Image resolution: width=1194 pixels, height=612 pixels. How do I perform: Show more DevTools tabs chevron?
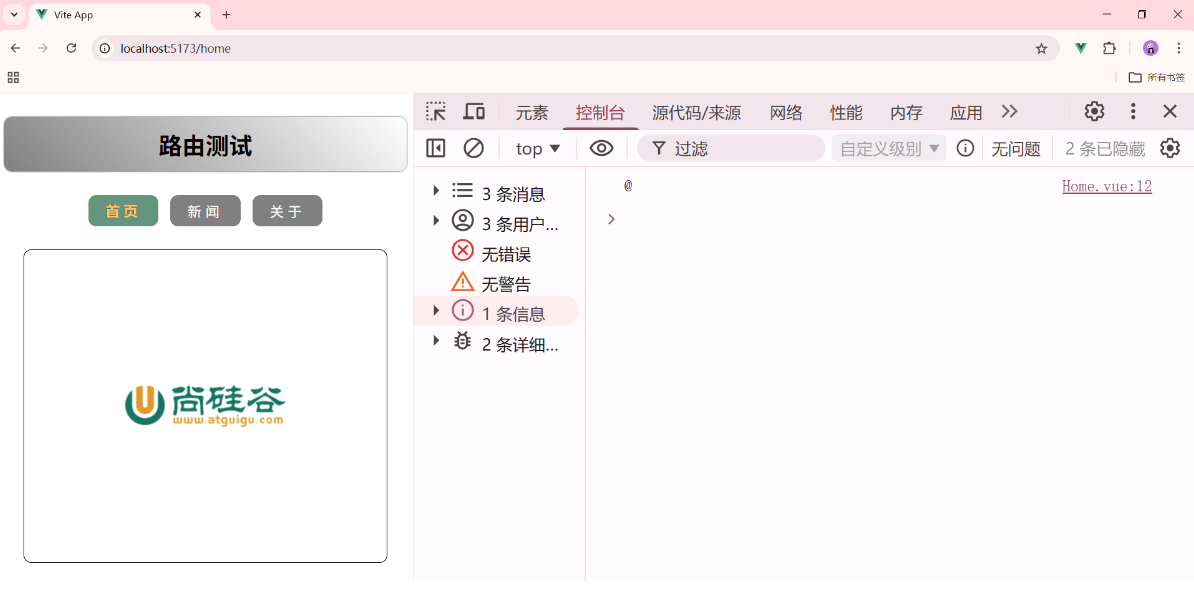click(1010, 112)
